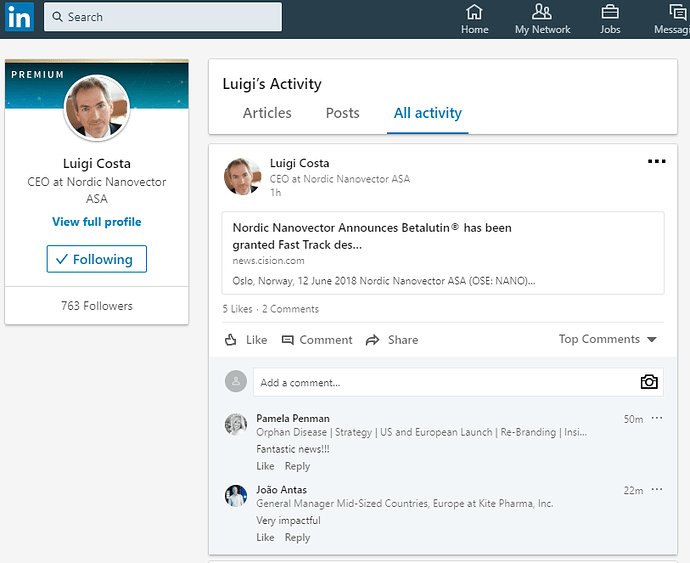The height and width of the screenshot is (563, 690).
Task: Expand the Top Comments dropdown
Action: [x=608, y=339]
